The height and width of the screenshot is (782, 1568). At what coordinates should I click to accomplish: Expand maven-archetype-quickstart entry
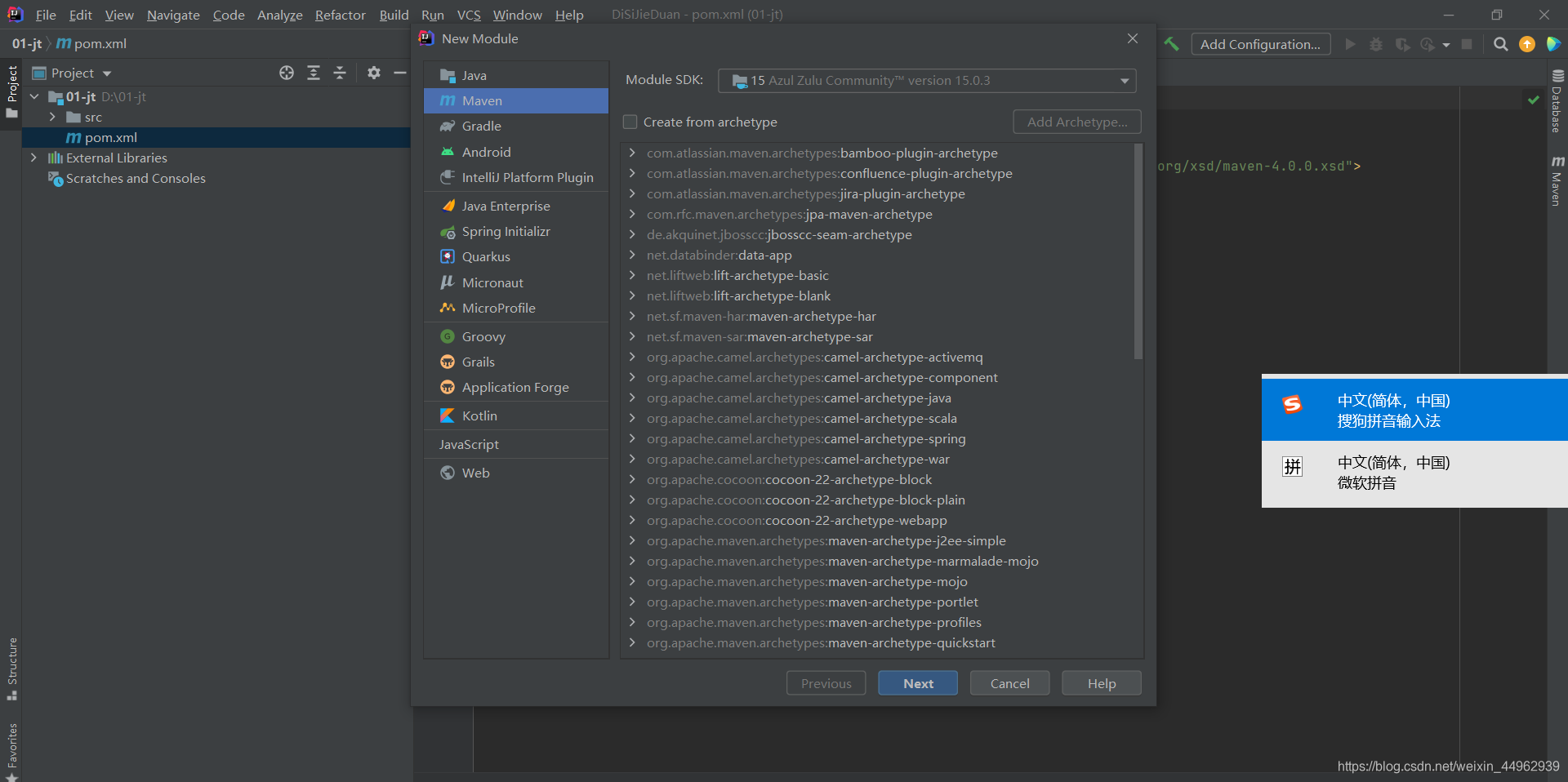[x=632, y=642]
